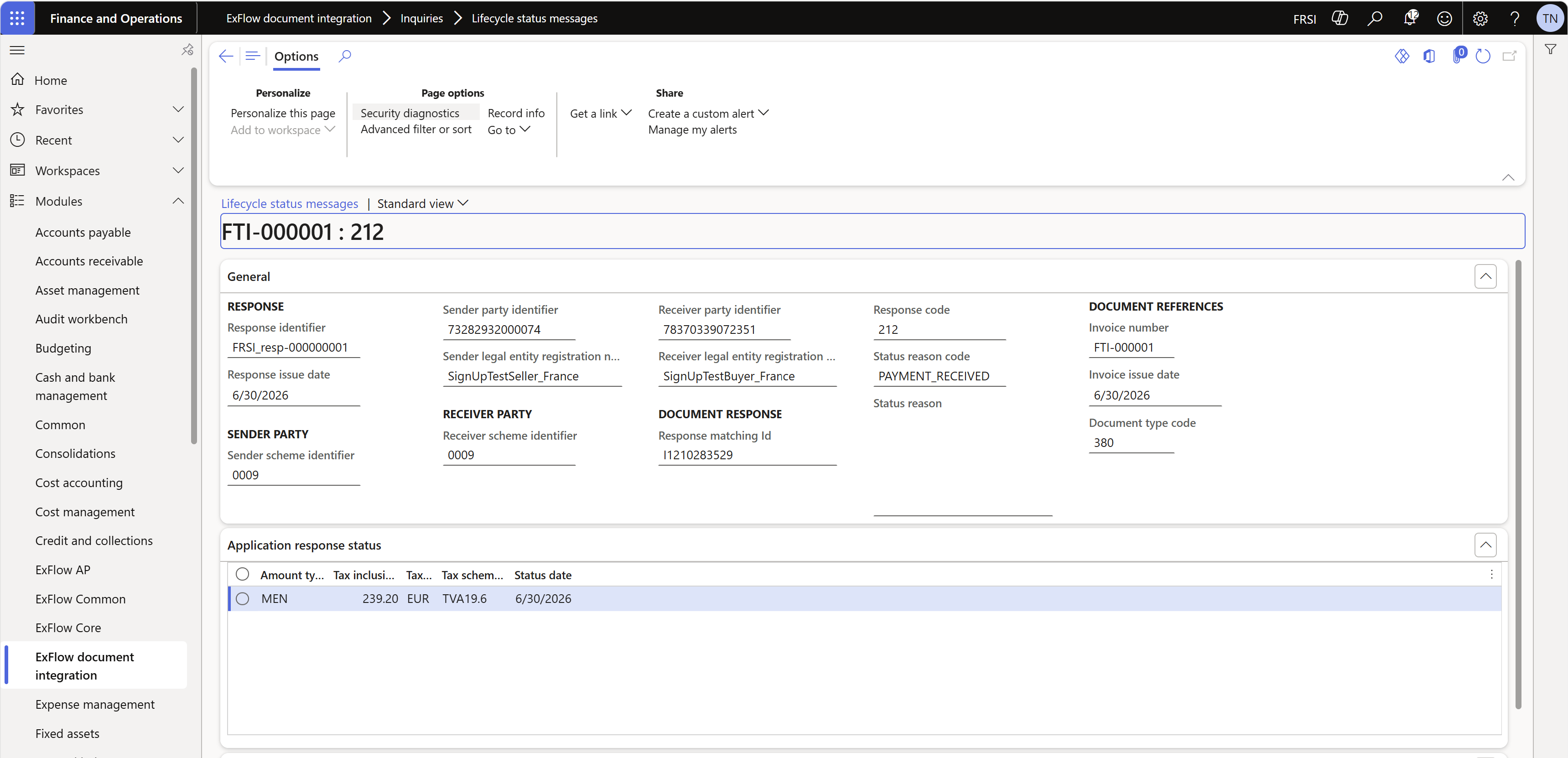Click the Invoice number FTI-000001 field
Screen dimensions: 1568x758
click(1131, 347)
